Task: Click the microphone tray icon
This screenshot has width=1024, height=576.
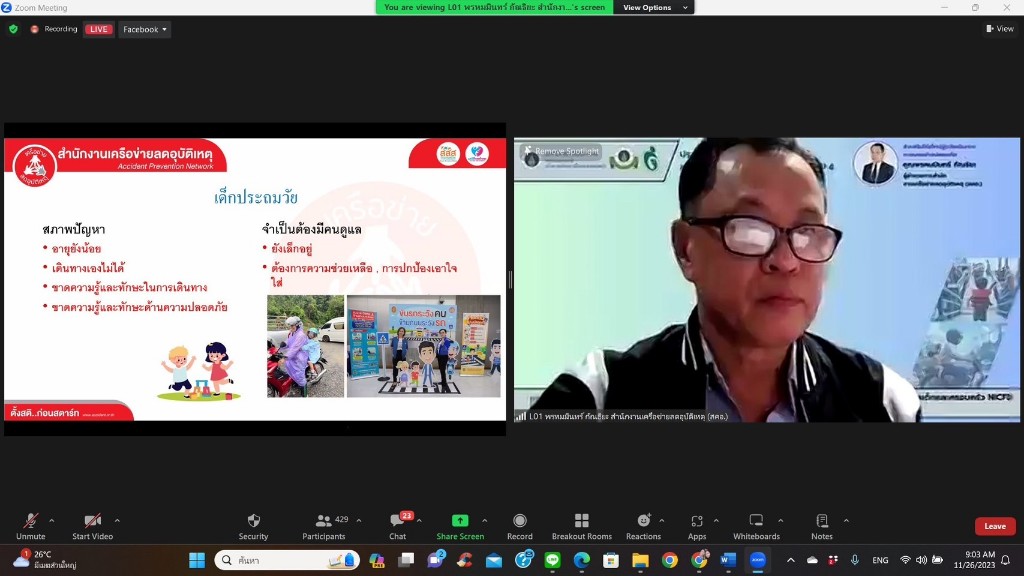Action: [x=854, y=560]
